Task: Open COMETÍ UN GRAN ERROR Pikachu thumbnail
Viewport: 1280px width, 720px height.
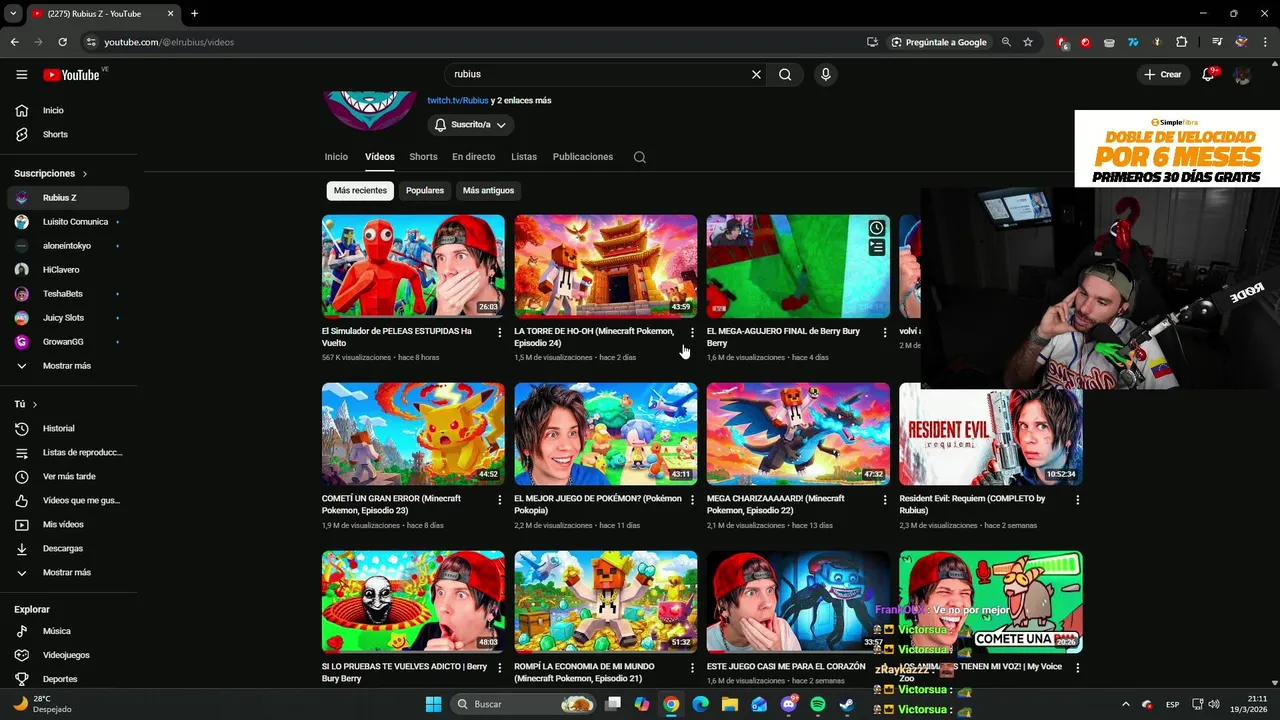Action: [413, 434]
